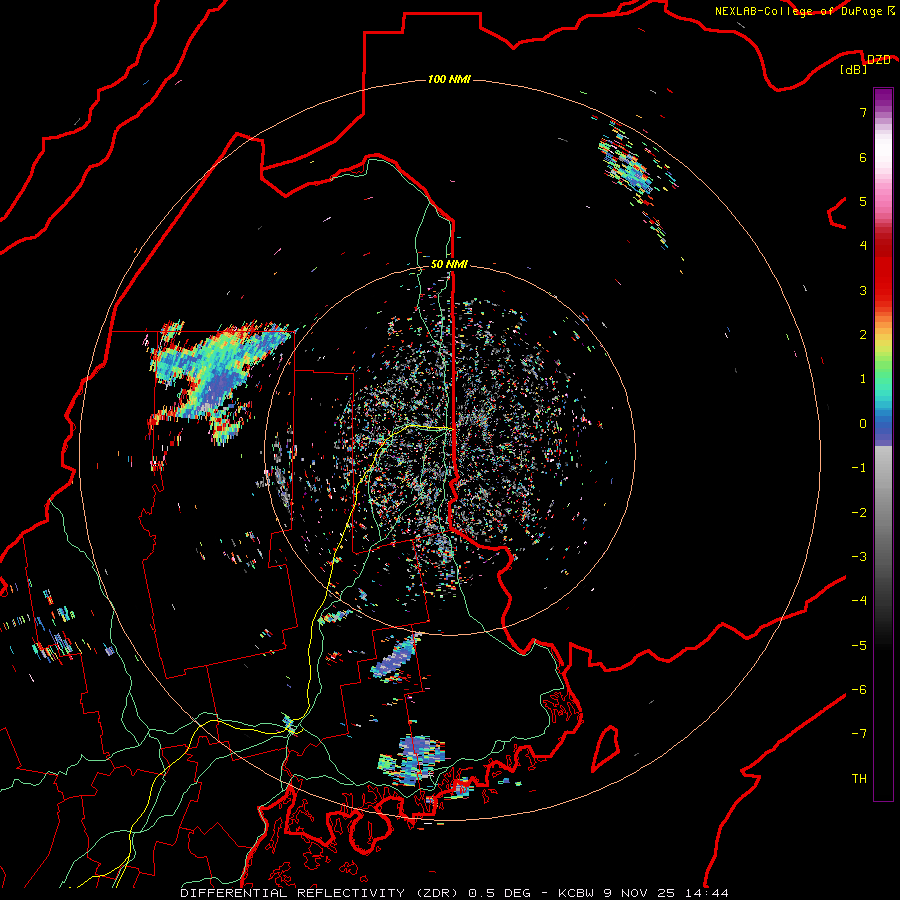
Task: Click the 7 value on the color scale
Action: coord(863,112)
